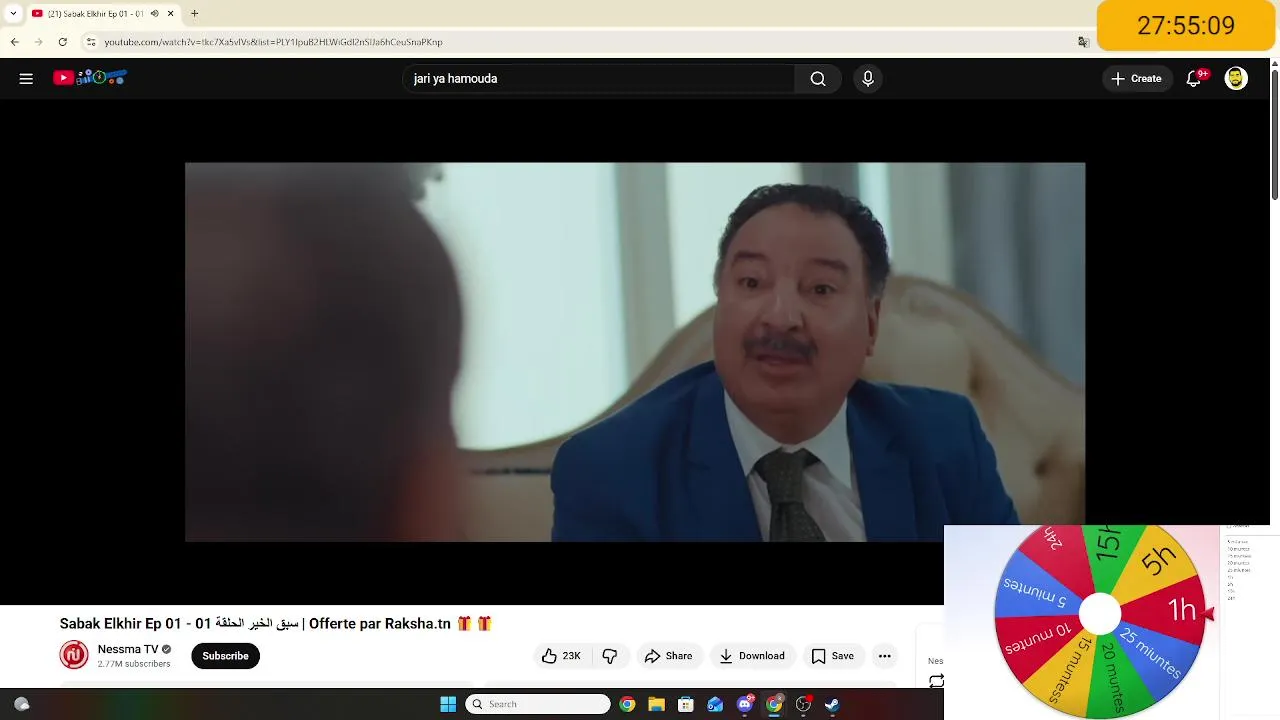The width and height of the screenshot is (1280, 720).
Task: Click the video title text
Action: coord(276,624)
